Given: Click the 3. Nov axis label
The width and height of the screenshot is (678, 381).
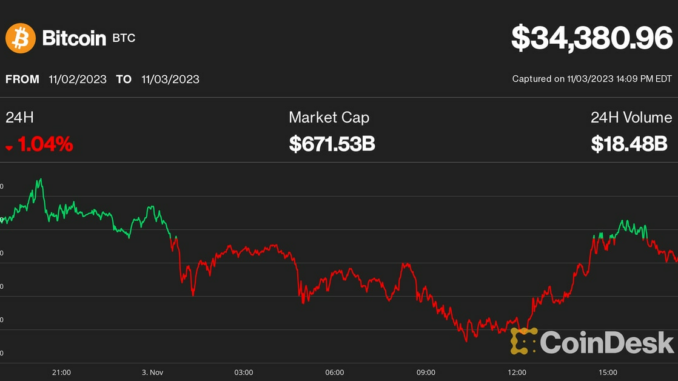Looking at the screenshot, I should [x=152, y=372].
